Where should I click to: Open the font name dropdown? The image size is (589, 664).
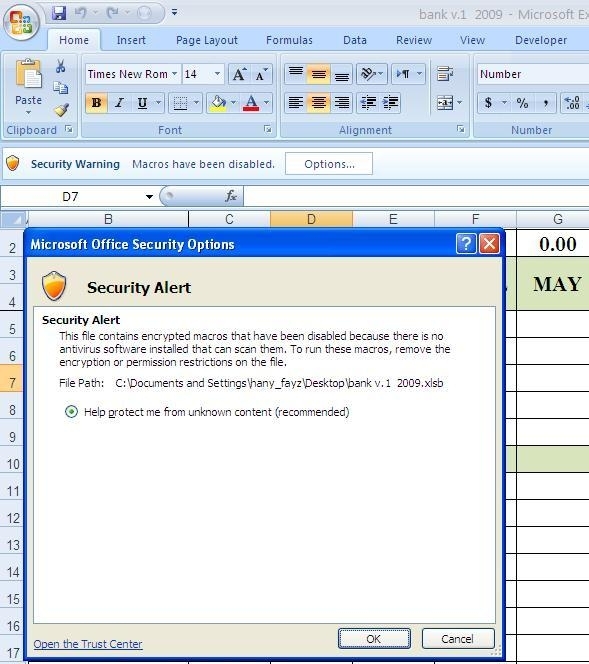pyautogui.click(x=174, y=74)
